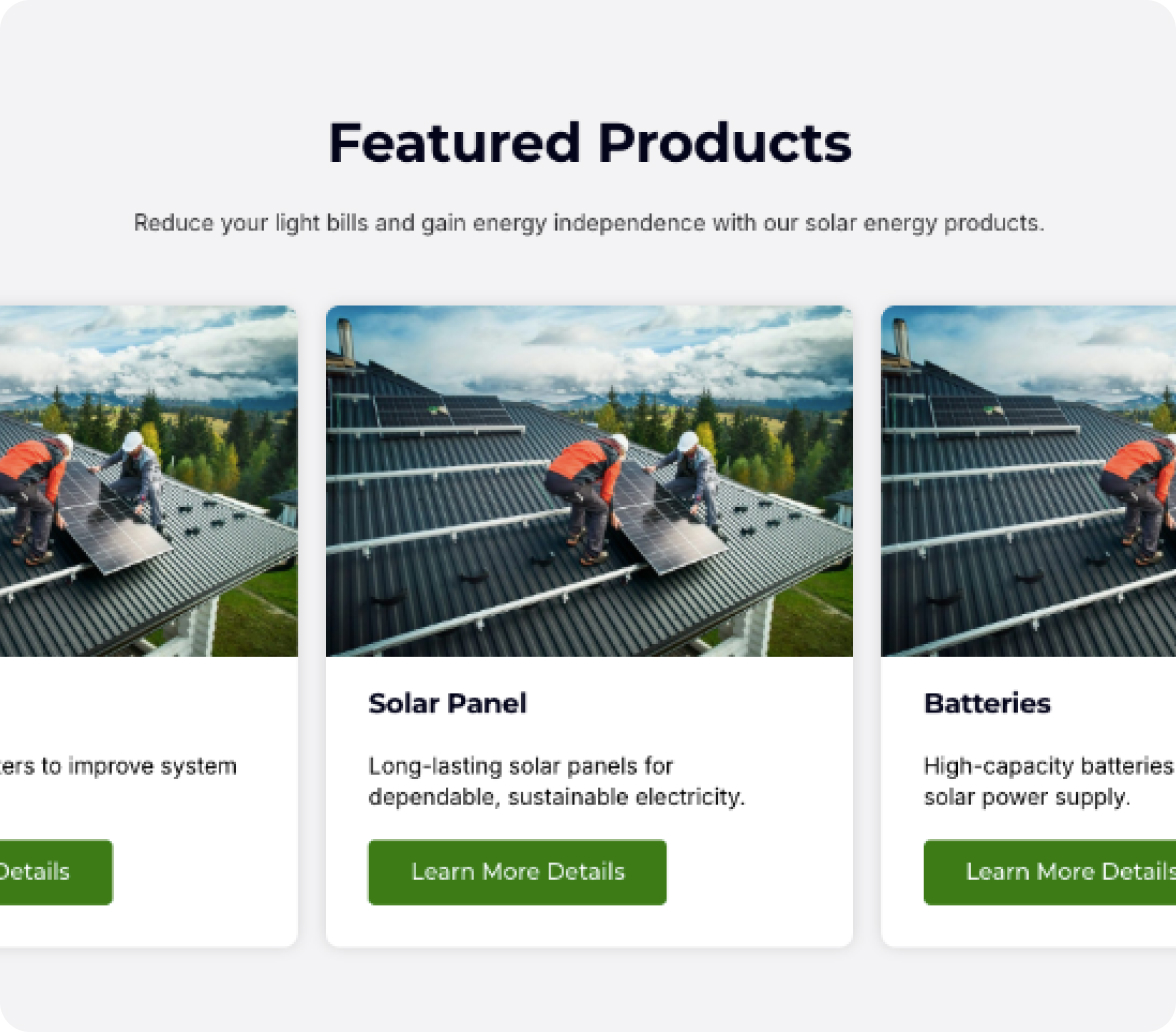Click the chimney in the Batteries card photo
The height and width of the screenshot is (1032, 1176).
pyautogui.click(x=900, y=341)
